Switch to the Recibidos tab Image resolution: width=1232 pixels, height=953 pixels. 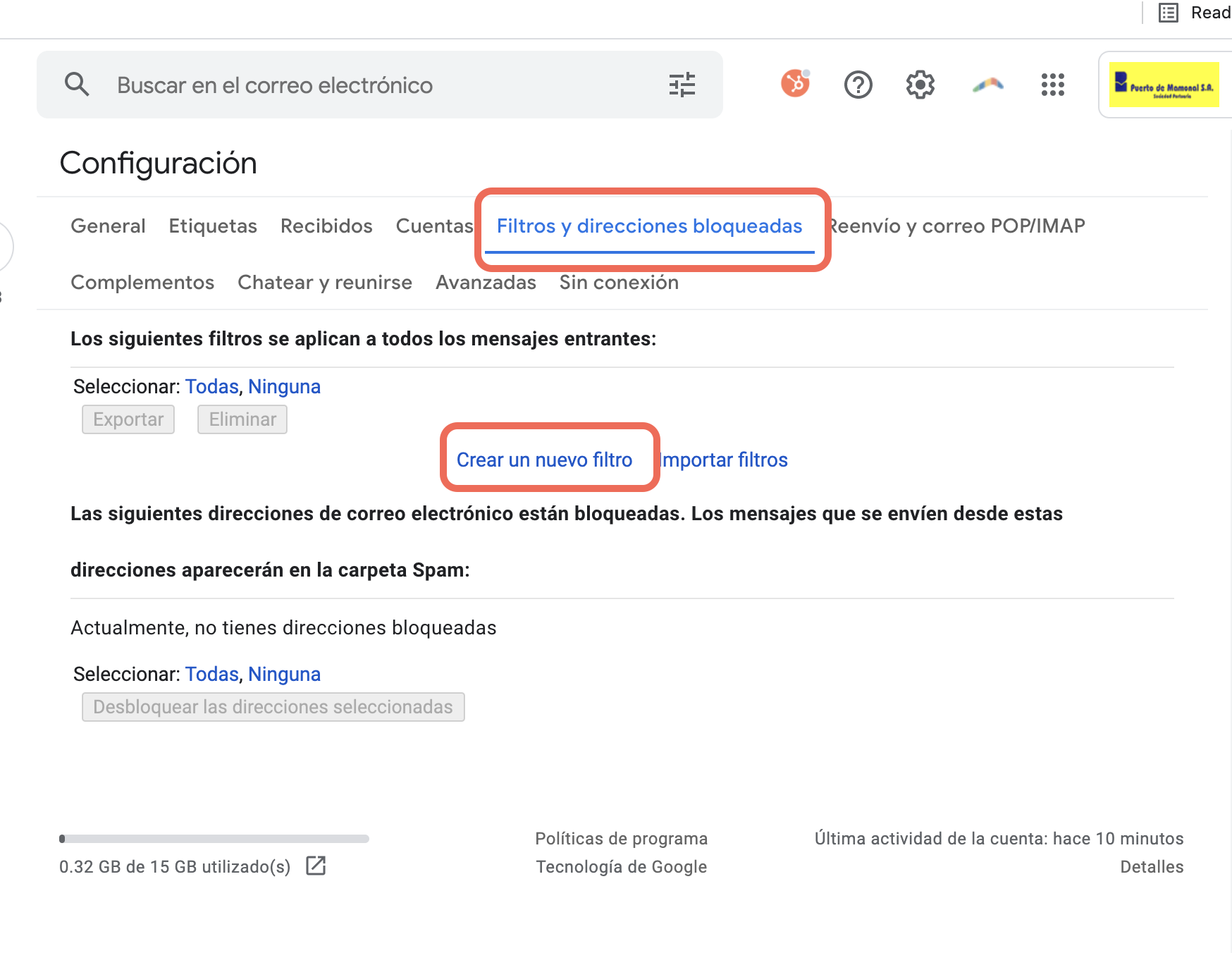pos(326,226)
